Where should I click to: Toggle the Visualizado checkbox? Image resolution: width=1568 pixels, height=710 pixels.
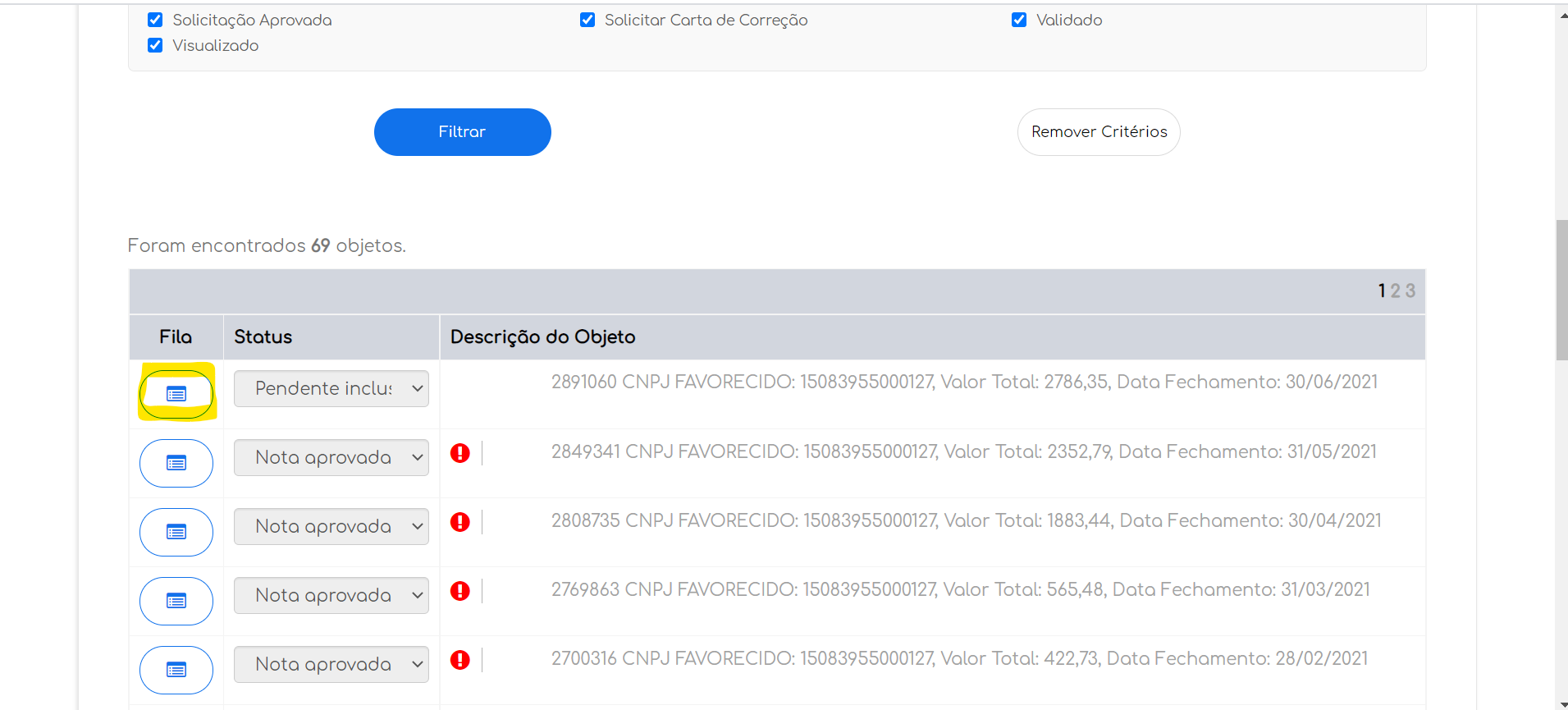155,45
